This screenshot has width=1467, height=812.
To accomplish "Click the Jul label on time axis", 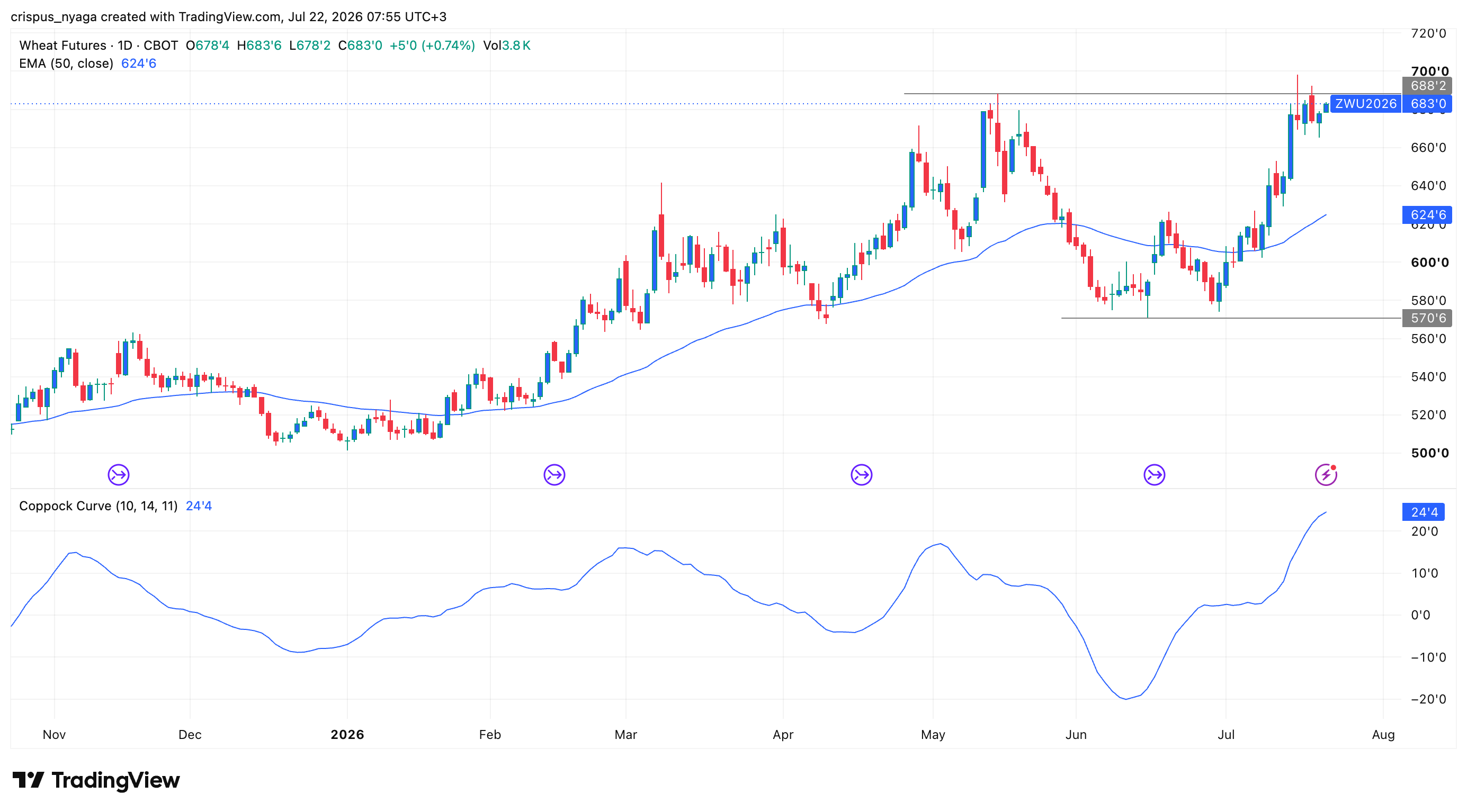I will pyautogui.click(x=1226, y=735).
